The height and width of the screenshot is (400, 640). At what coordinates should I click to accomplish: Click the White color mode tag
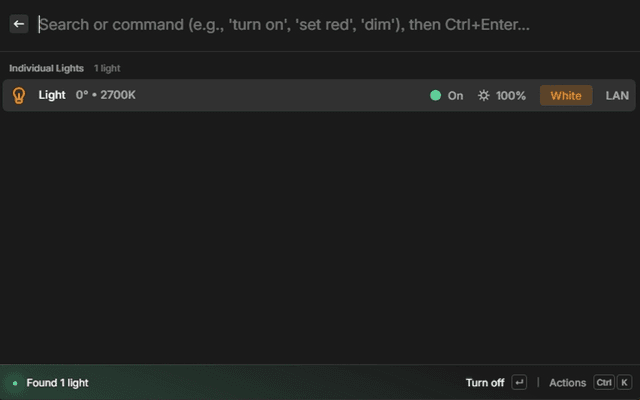(566, 96)
